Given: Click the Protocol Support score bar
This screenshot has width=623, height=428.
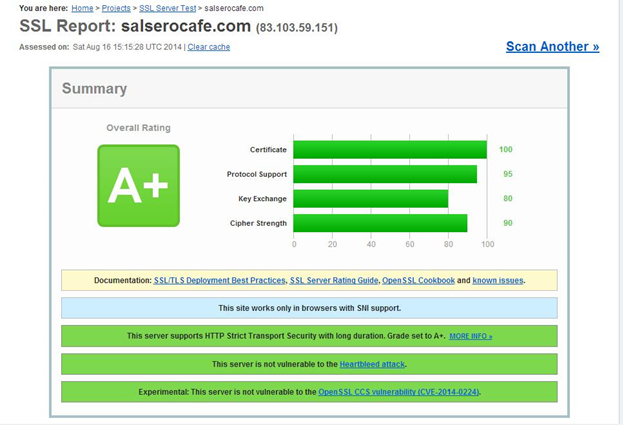Looking at the screenshot, I should point(385,174).
